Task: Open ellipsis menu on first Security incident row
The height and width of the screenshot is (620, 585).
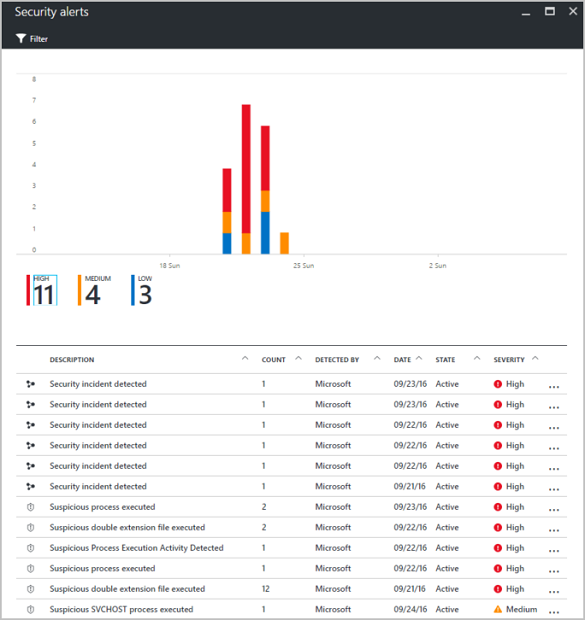Action: (x=554, y=387)
